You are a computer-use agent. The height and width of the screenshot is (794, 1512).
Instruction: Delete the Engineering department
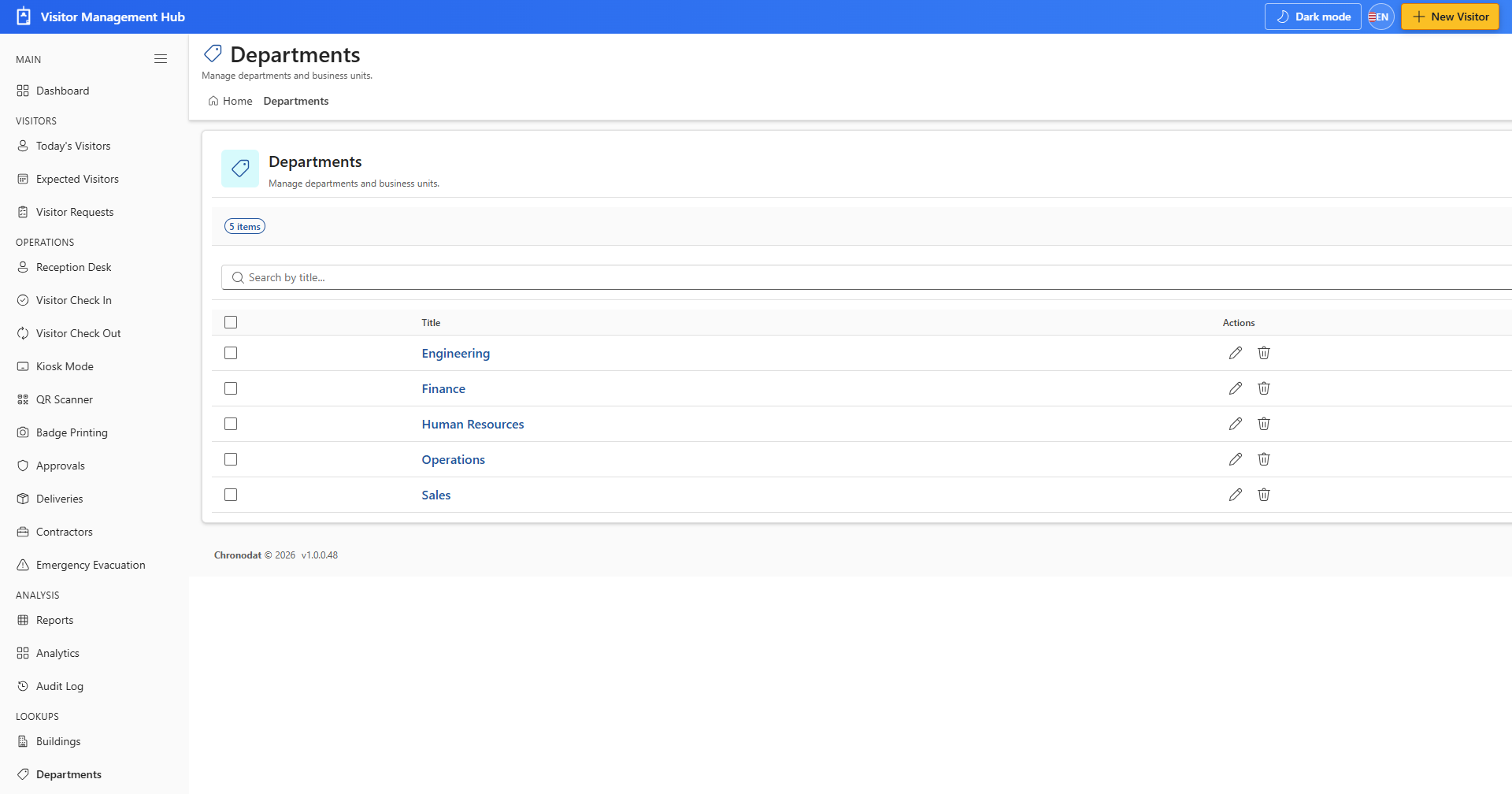pyautogui.click(x=1264, y=353)
